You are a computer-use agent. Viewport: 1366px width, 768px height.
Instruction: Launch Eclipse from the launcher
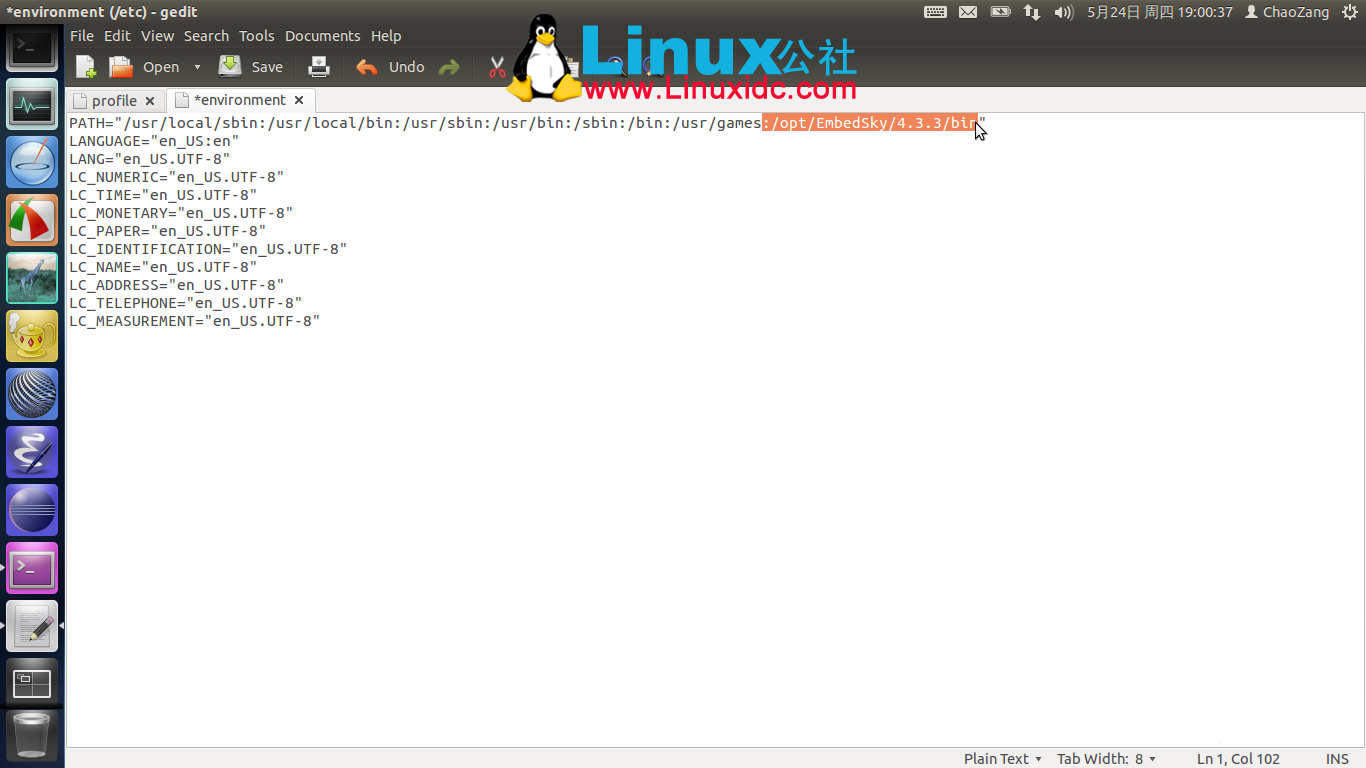(x=32, y=510)
